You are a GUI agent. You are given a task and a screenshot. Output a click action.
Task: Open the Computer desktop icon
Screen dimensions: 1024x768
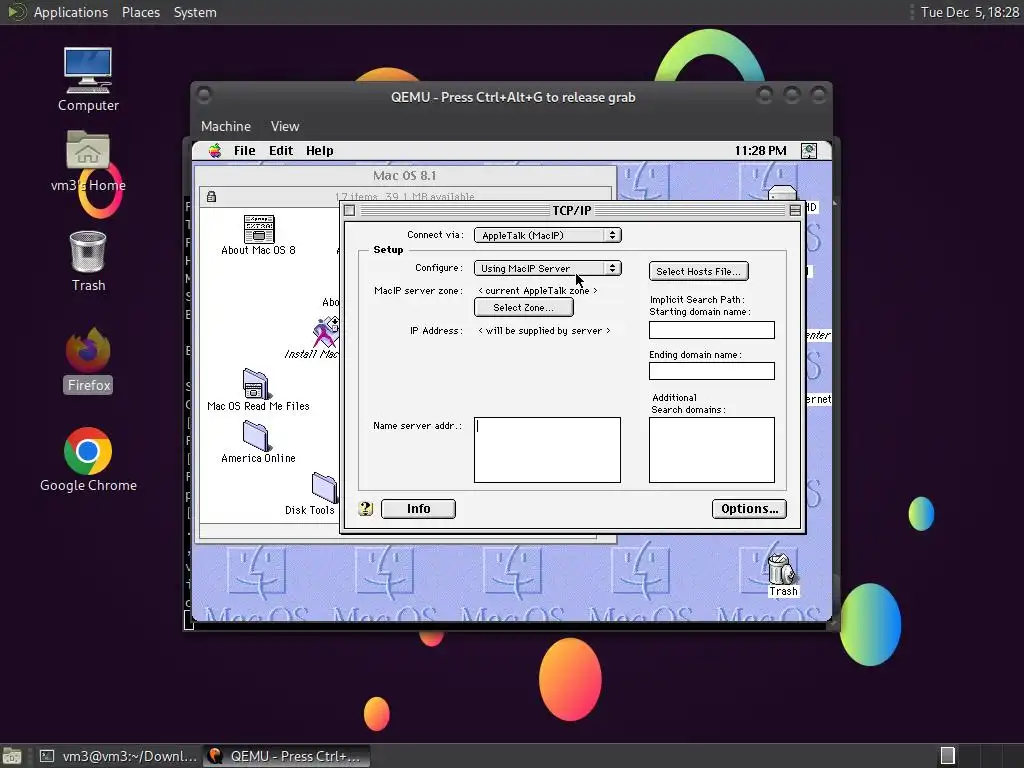[88, 70]
